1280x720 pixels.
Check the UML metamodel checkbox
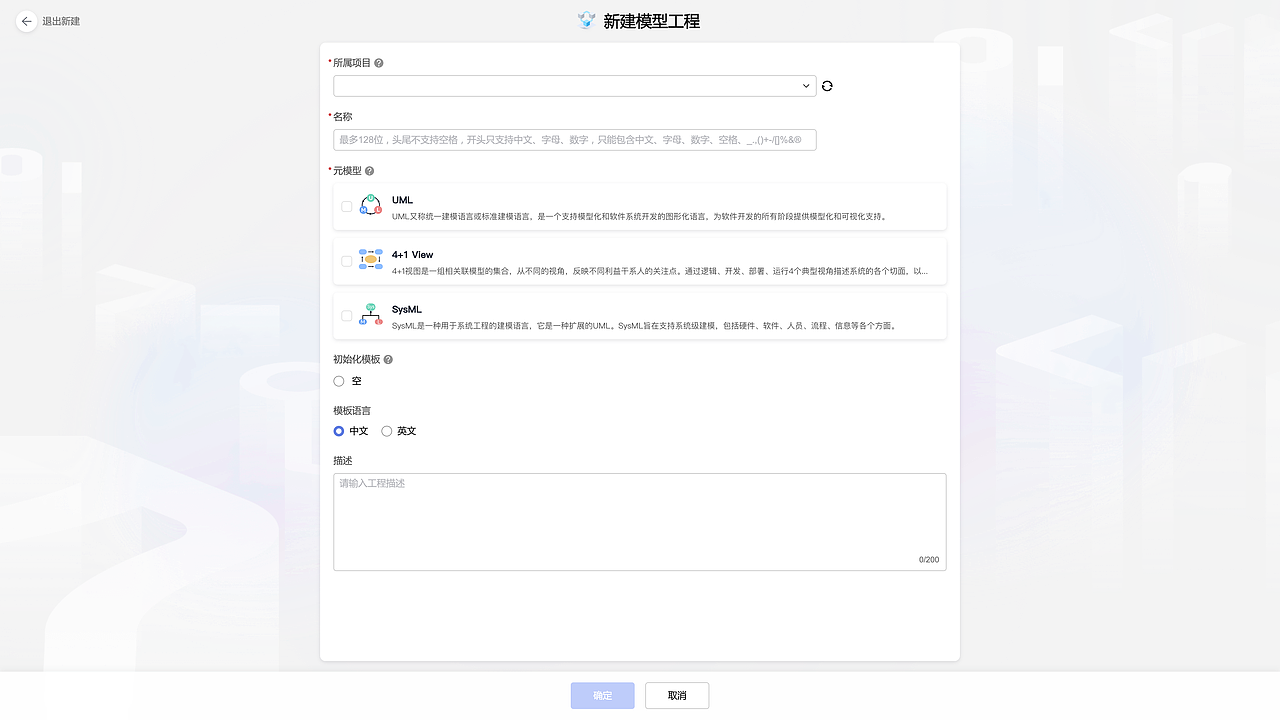[346, 206]
